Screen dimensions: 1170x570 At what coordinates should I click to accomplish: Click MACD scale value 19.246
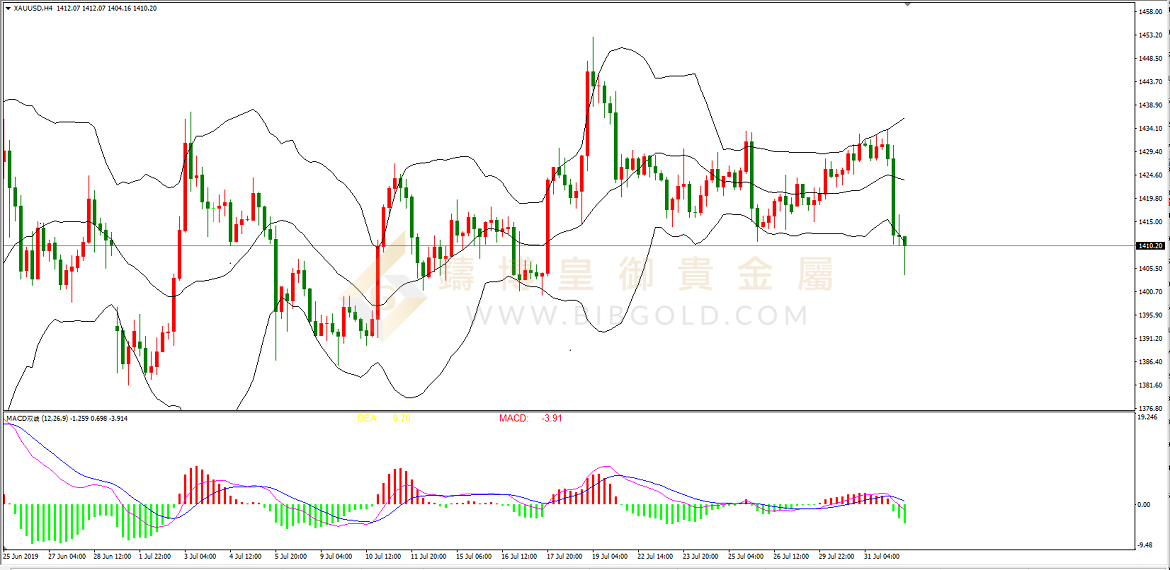point(1148,419)
